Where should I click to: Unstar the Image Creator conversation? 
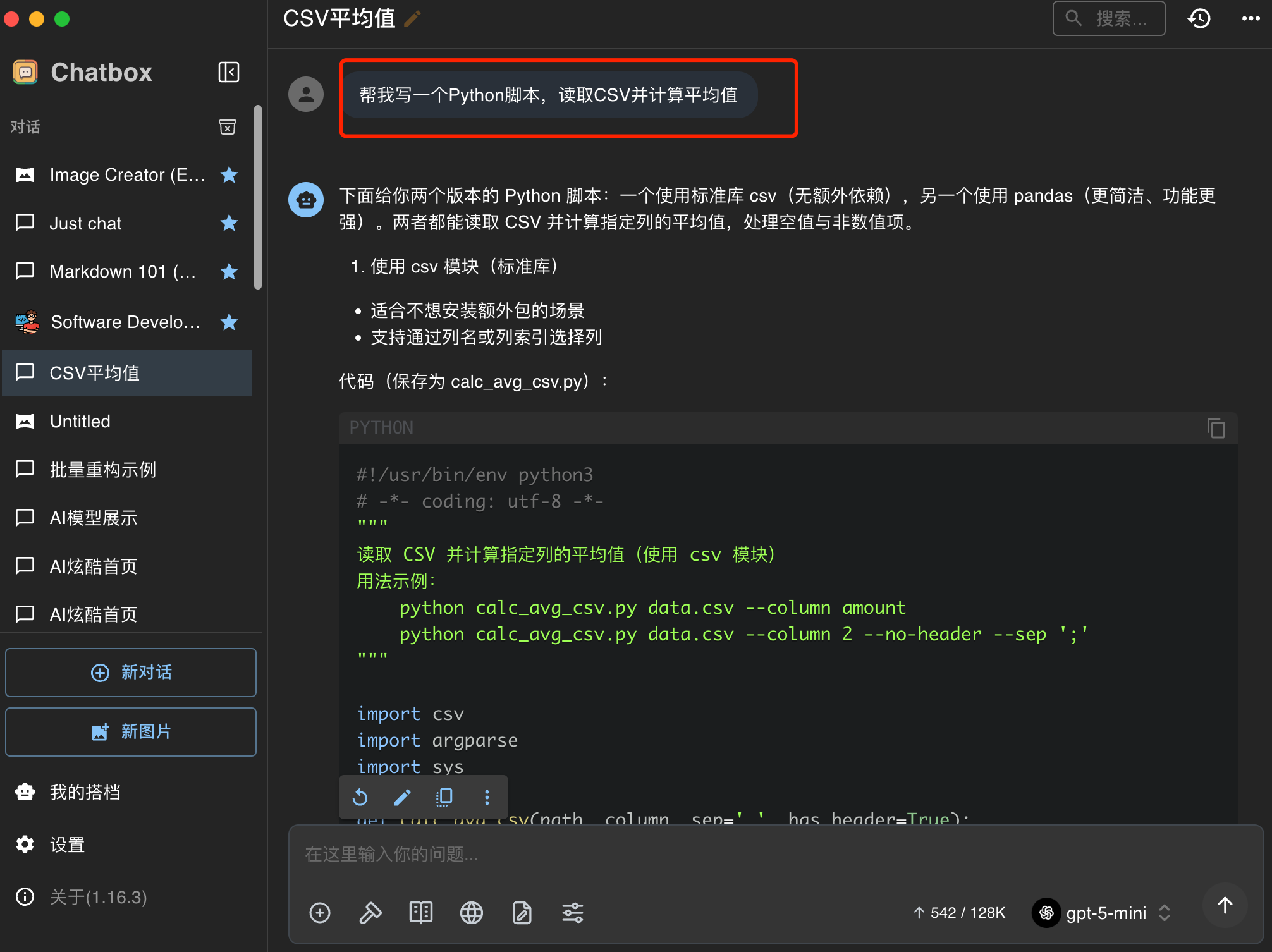tap(229, 174)
